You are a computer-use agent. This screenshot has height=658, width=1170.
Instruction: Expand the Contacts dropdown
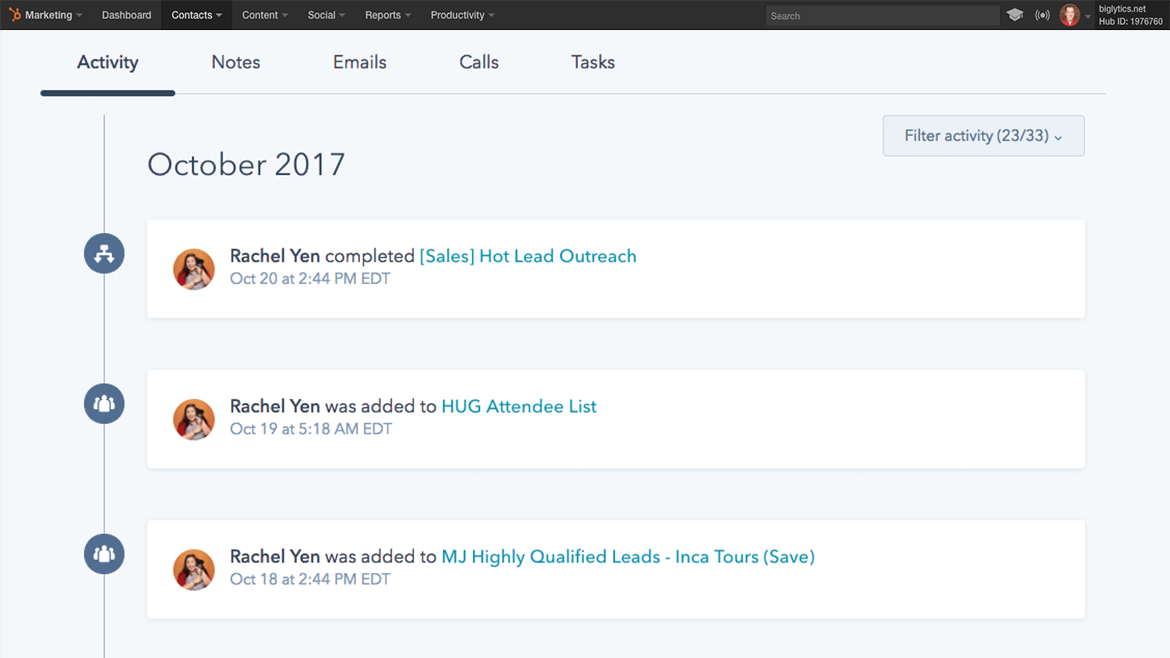[196, 15]
